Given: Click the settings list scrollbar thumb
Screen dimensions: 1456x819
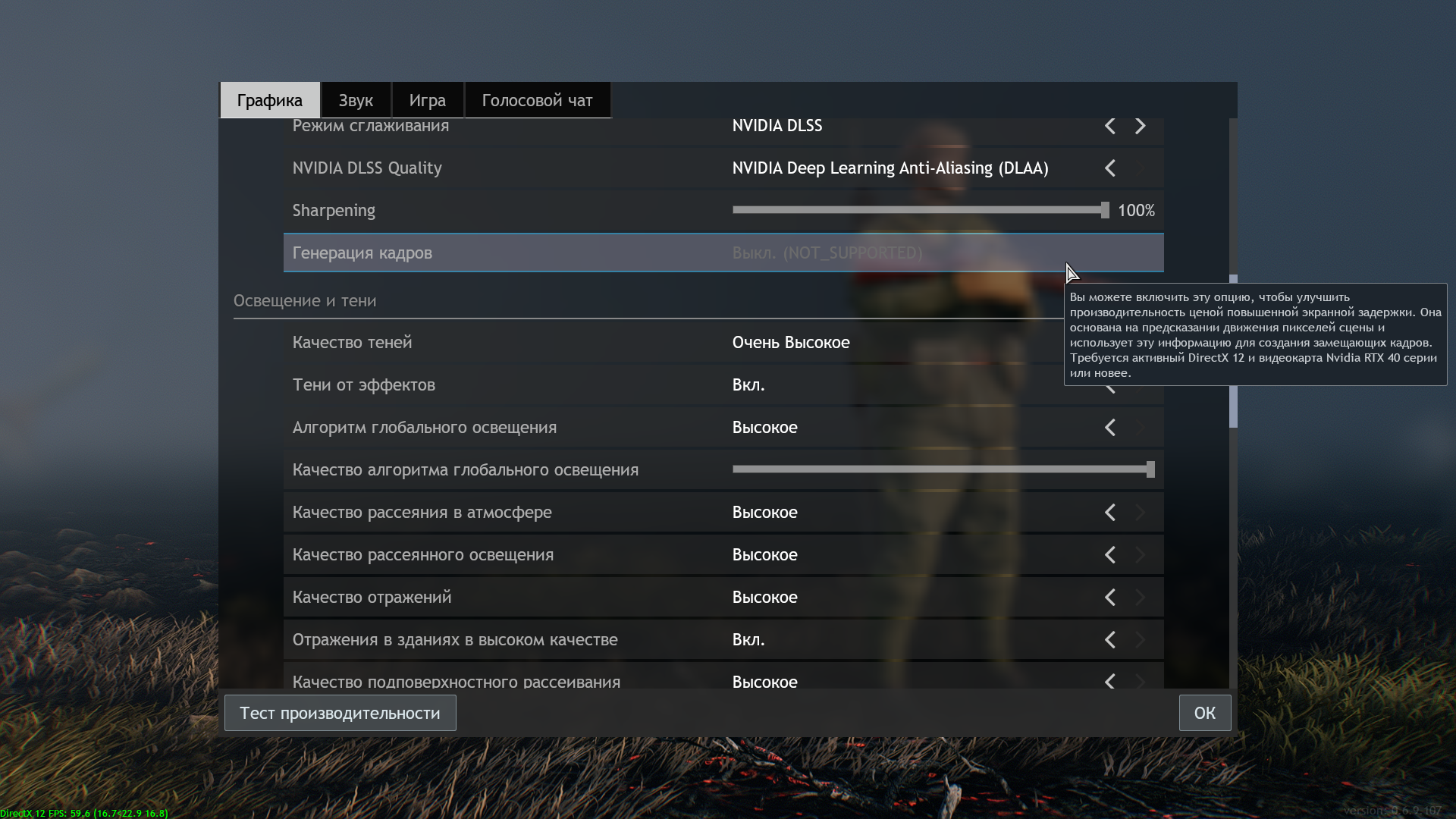Looking at the screenshot, I should click(1234, 406).
